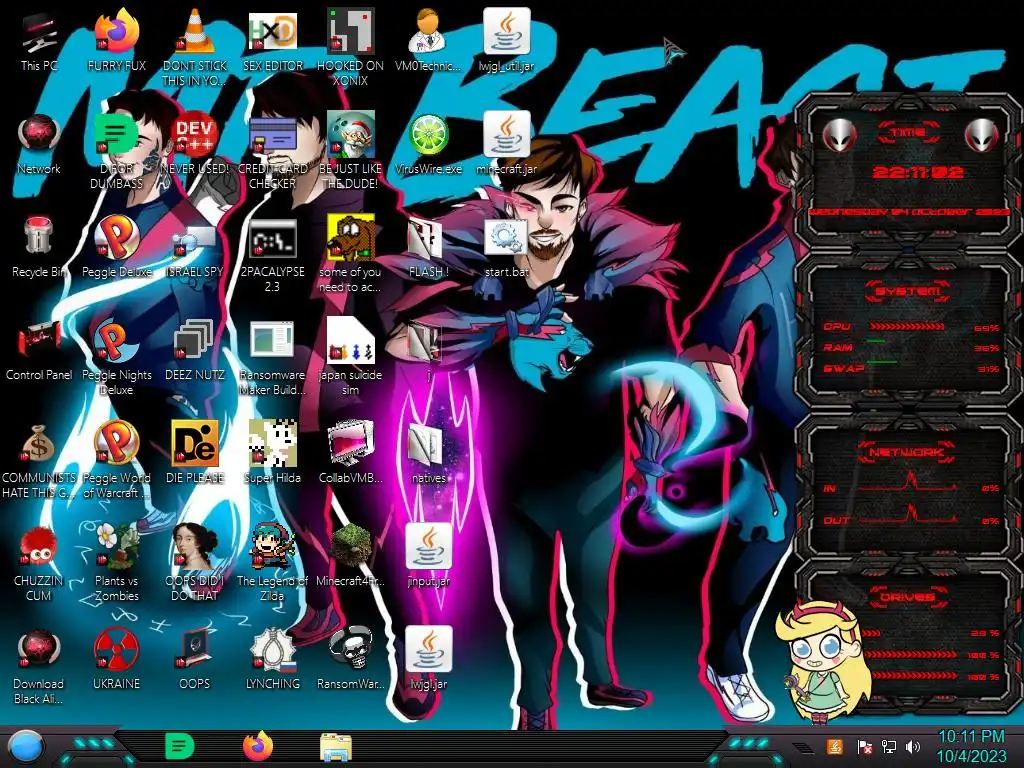Click the HxD hex editor desktop icon
This screenshot has height=768, width=1024.
tap(273, 33)
